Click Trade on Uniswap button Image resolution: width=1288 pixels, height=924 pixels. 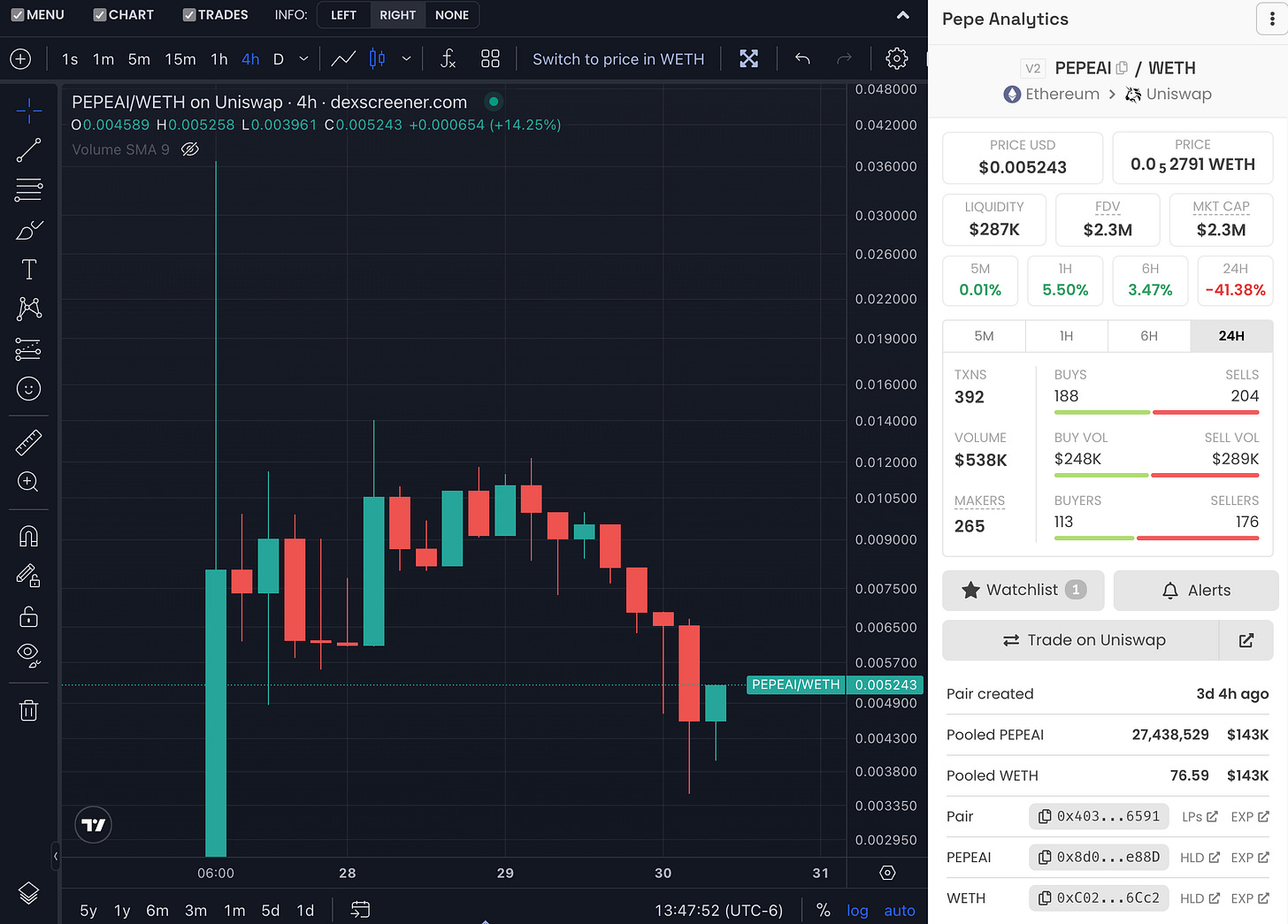pos(1081,640)
